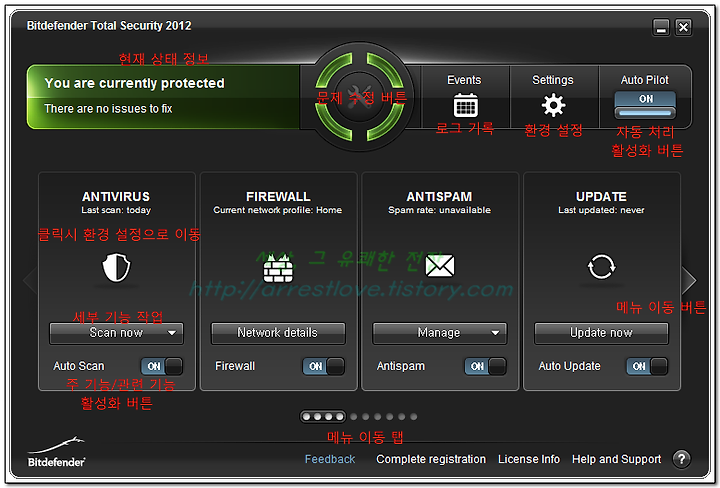This screenshot has height=488, width=720.
Task: Toggle the Antispam switch
Action: pyautogui.click(x=485, y=366)
